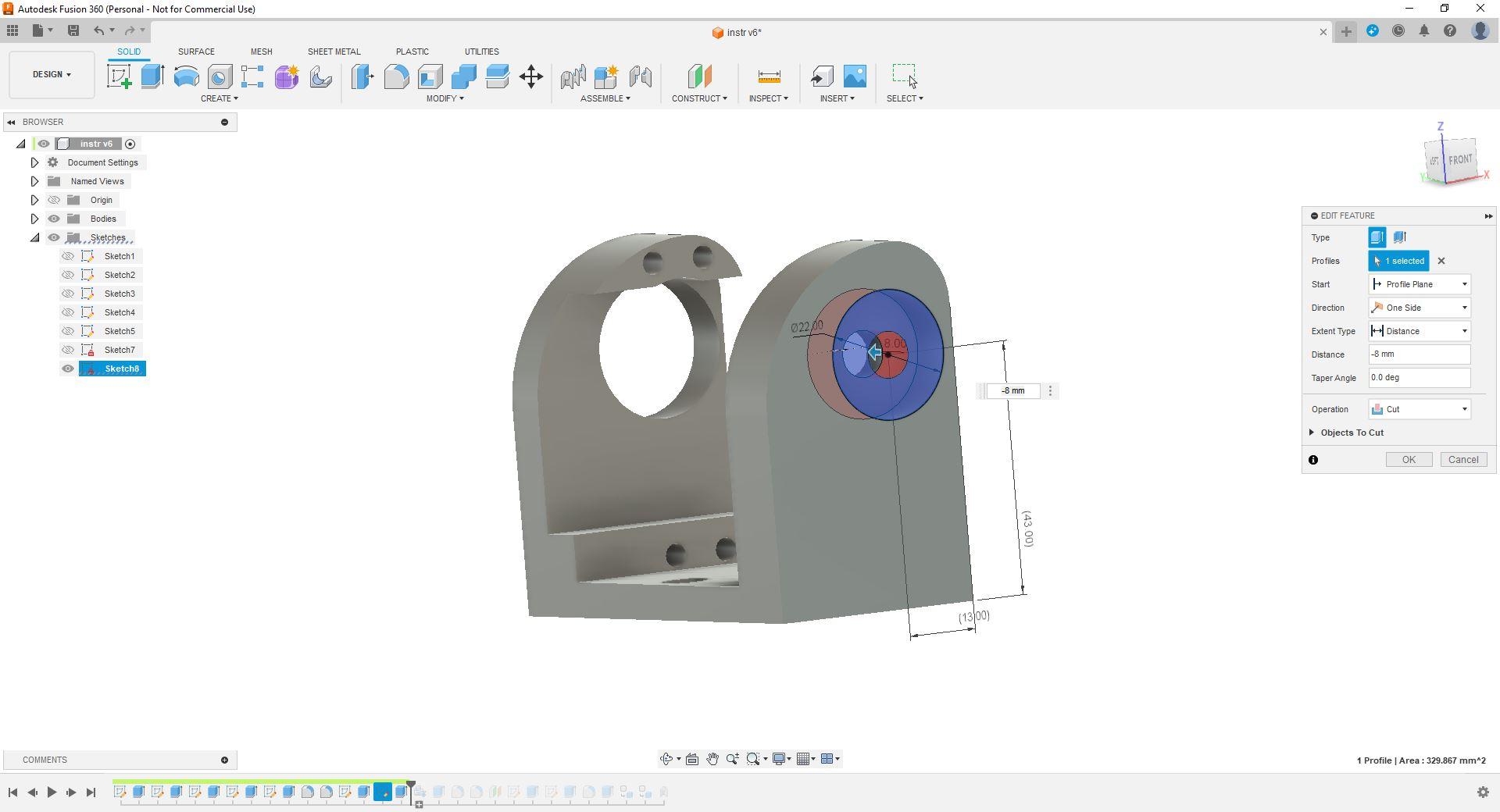Save the document with the save icon
This screenshot has width=1500, height=812.
[x=73, y=31]
